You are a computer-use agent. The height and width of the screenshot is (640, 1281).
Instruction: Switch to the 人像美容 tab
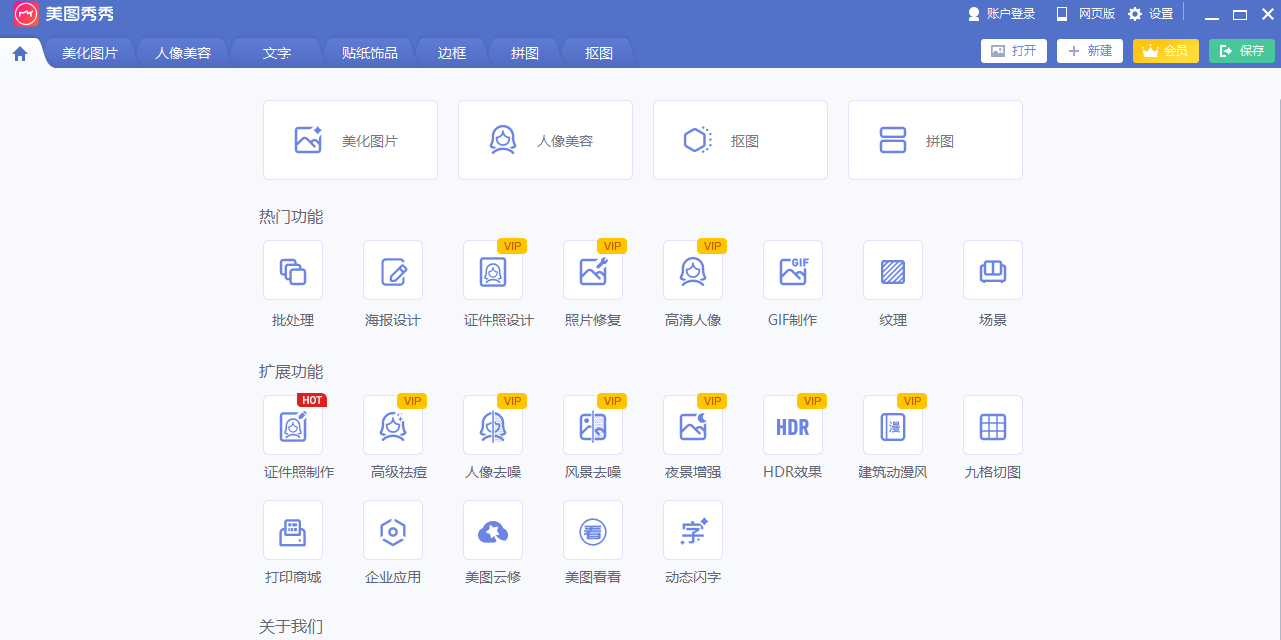[183, 53]
